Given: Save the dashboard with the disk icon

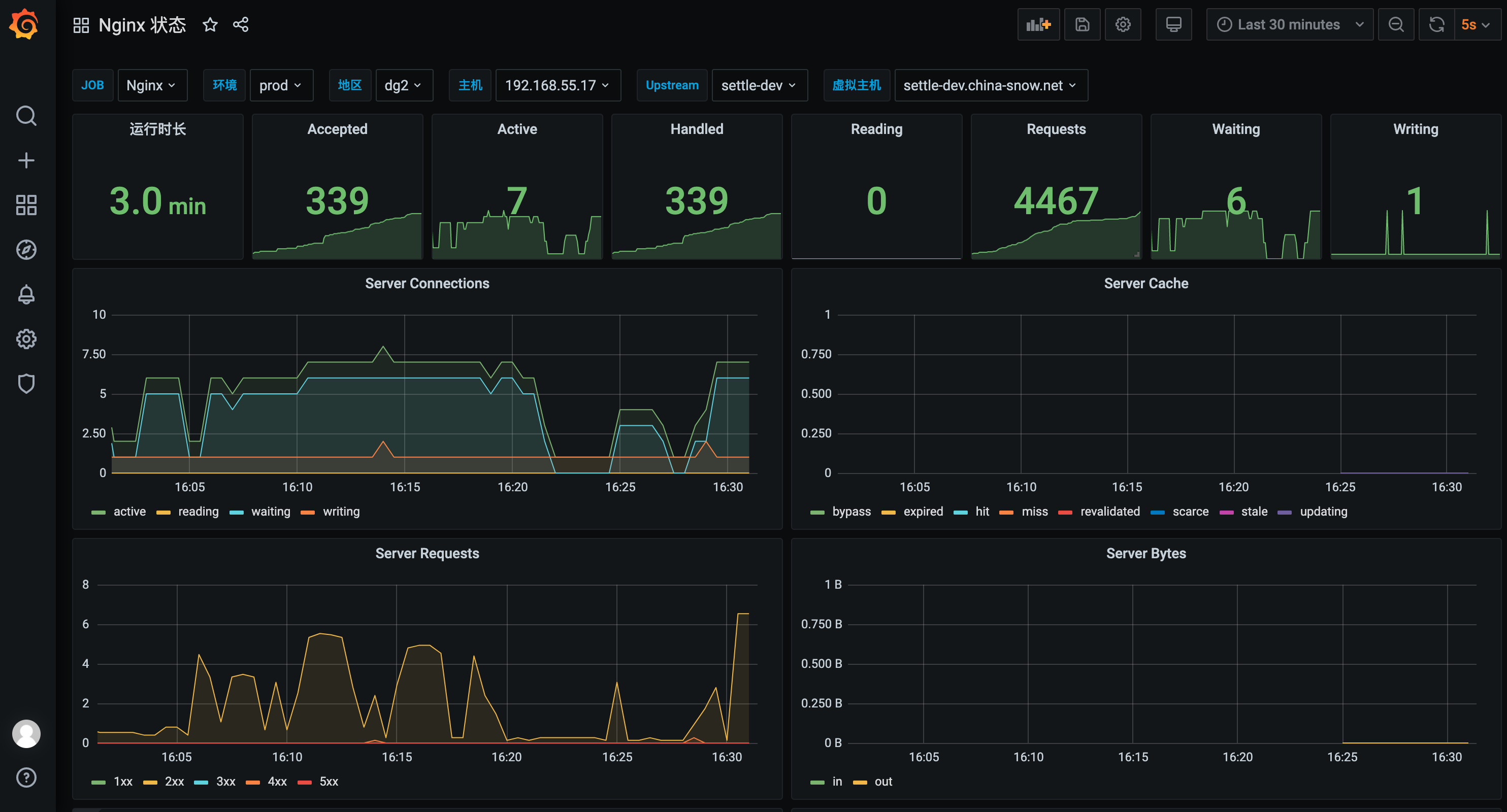Looking at the screenshot, I should (1083, 24).
